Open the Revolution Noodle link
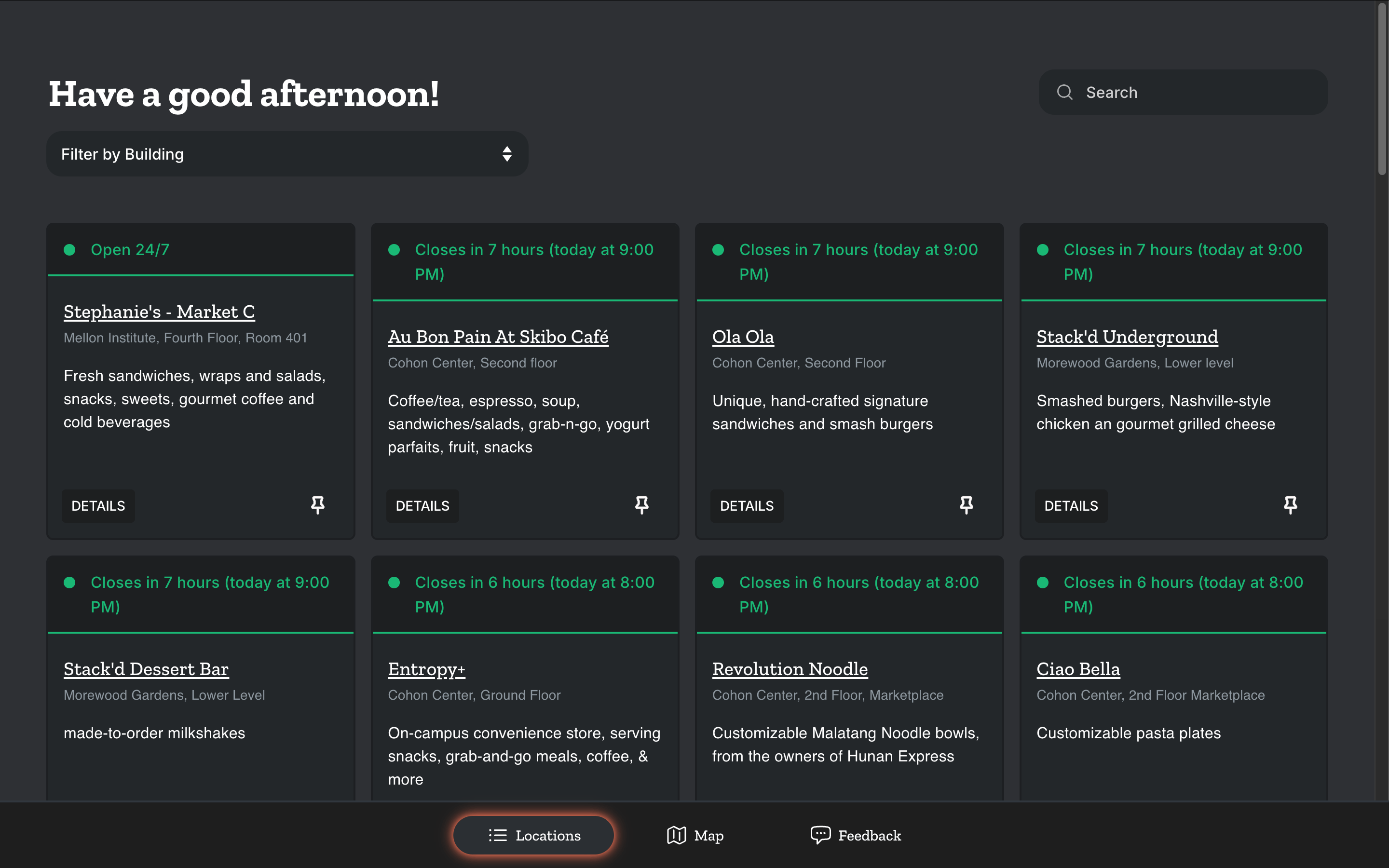 [790, 669]
